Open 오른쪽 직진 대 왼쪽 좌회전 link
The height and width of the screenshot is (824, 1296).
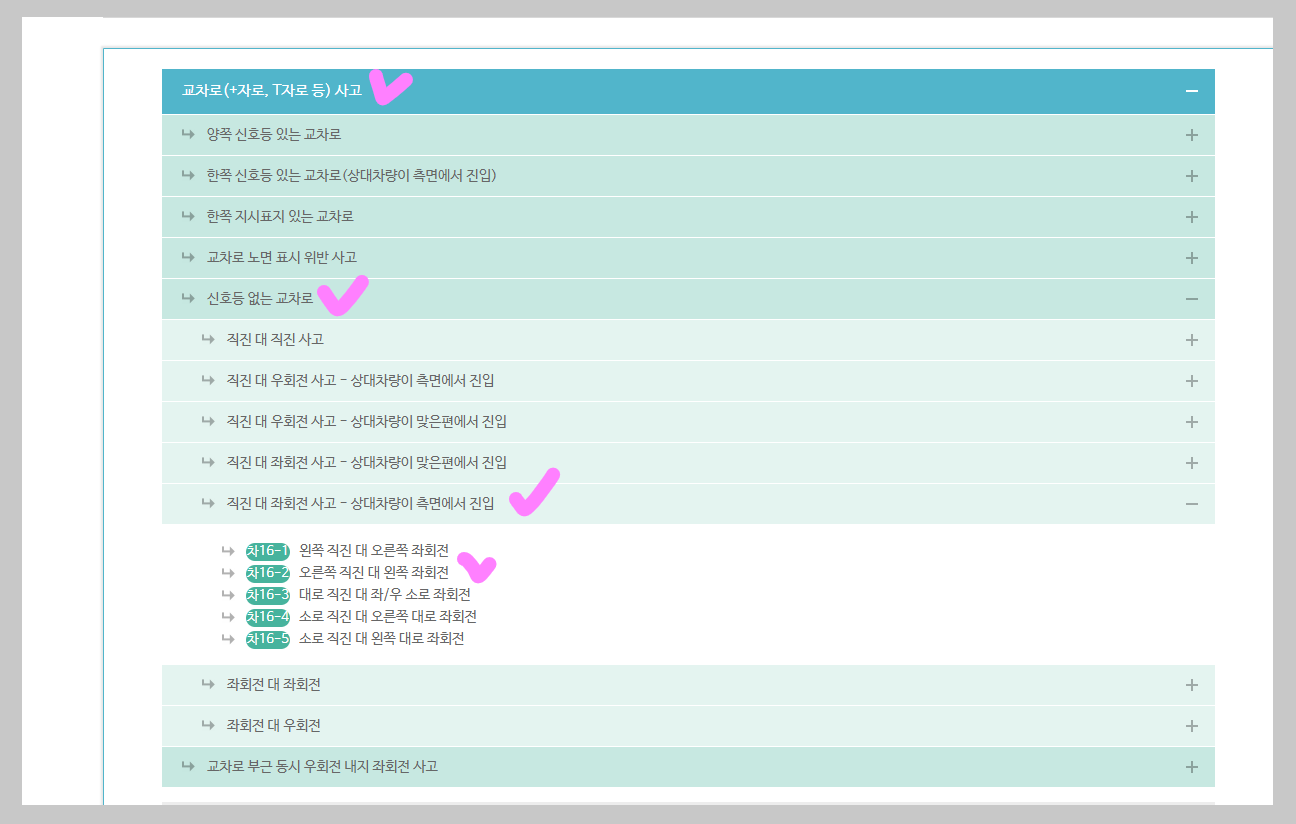tap(374, 573)
